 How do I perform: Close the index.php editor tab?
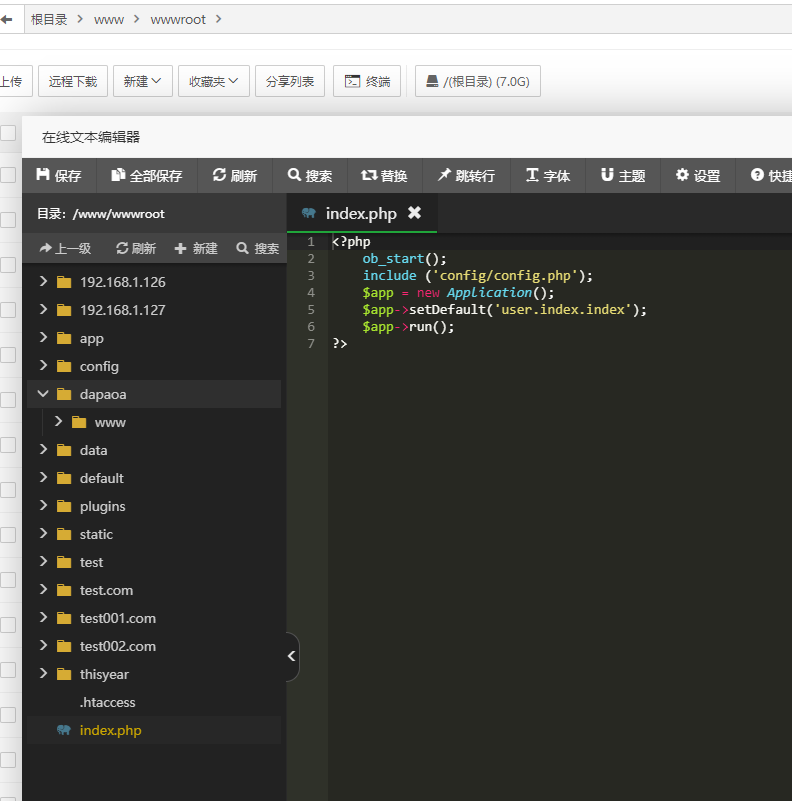click(x=414, y=213)
